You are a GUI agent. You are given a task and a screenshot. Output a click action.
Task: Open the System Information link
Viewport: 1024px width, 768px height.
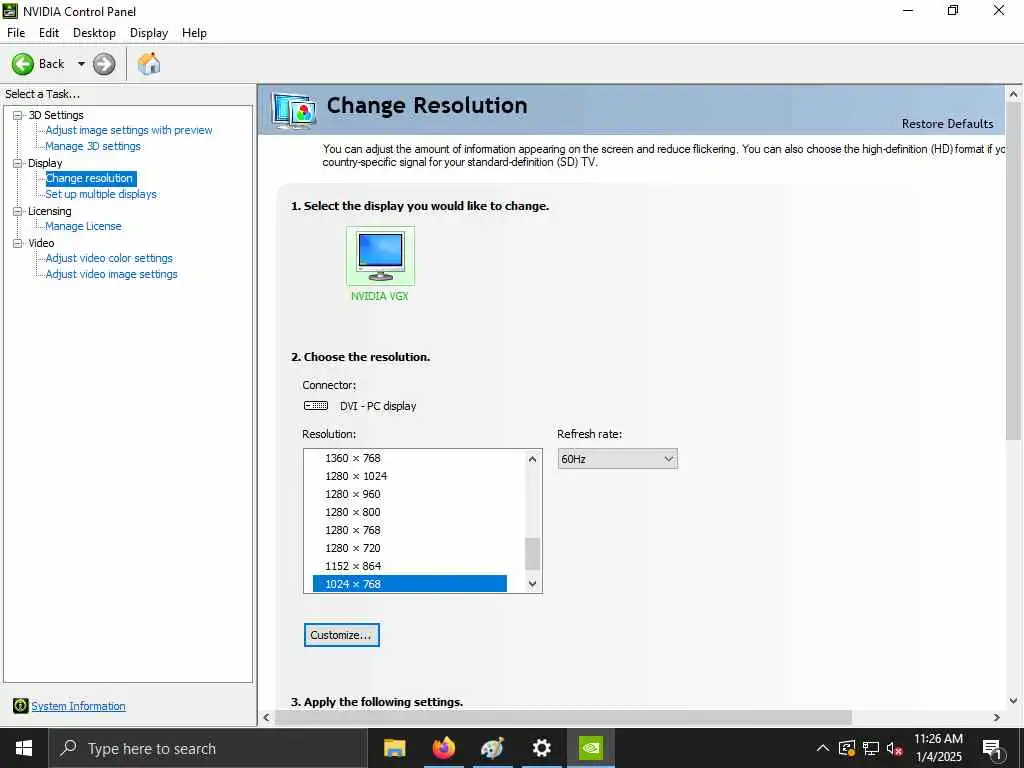coord(78,706)
